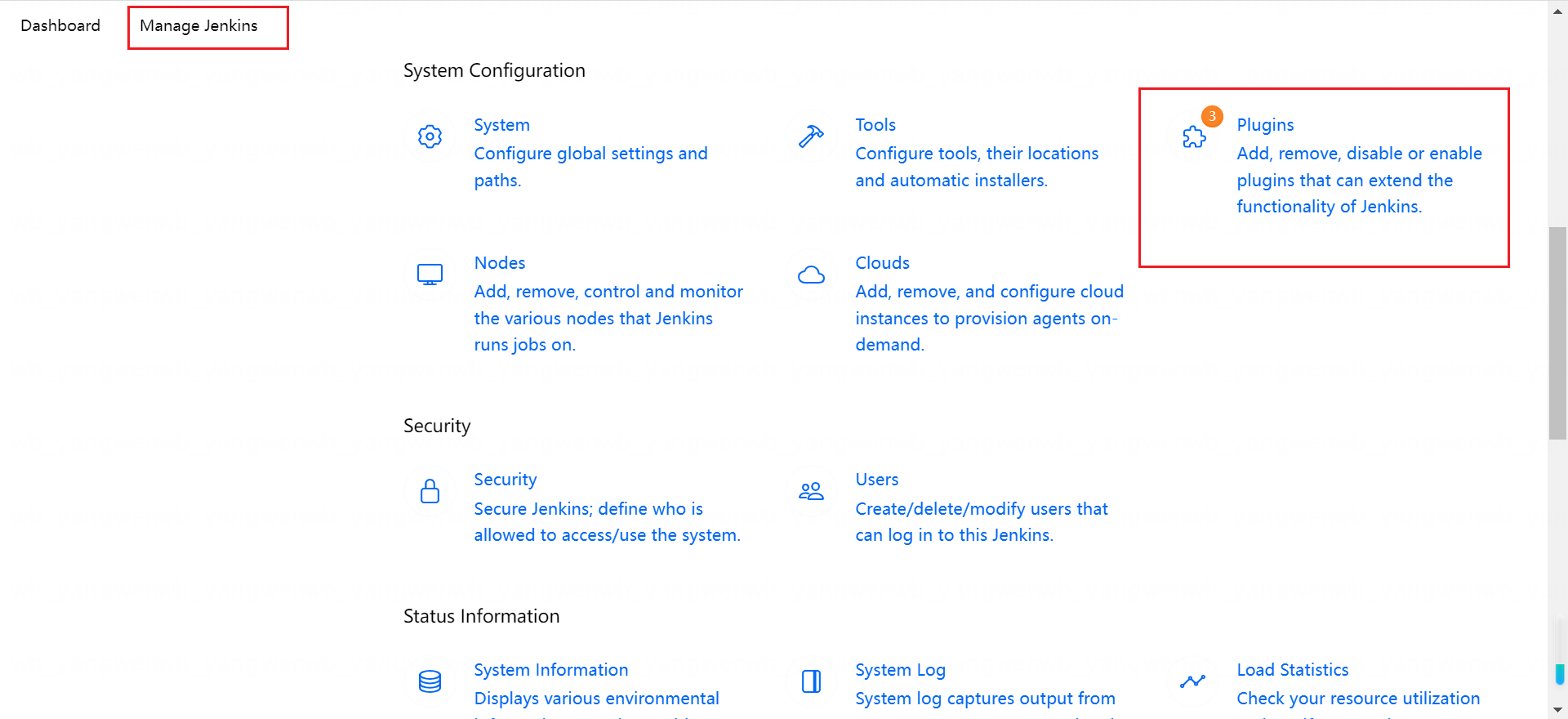Click 'Add, remove, control and monitor' nodes description

tap(608, 292)
